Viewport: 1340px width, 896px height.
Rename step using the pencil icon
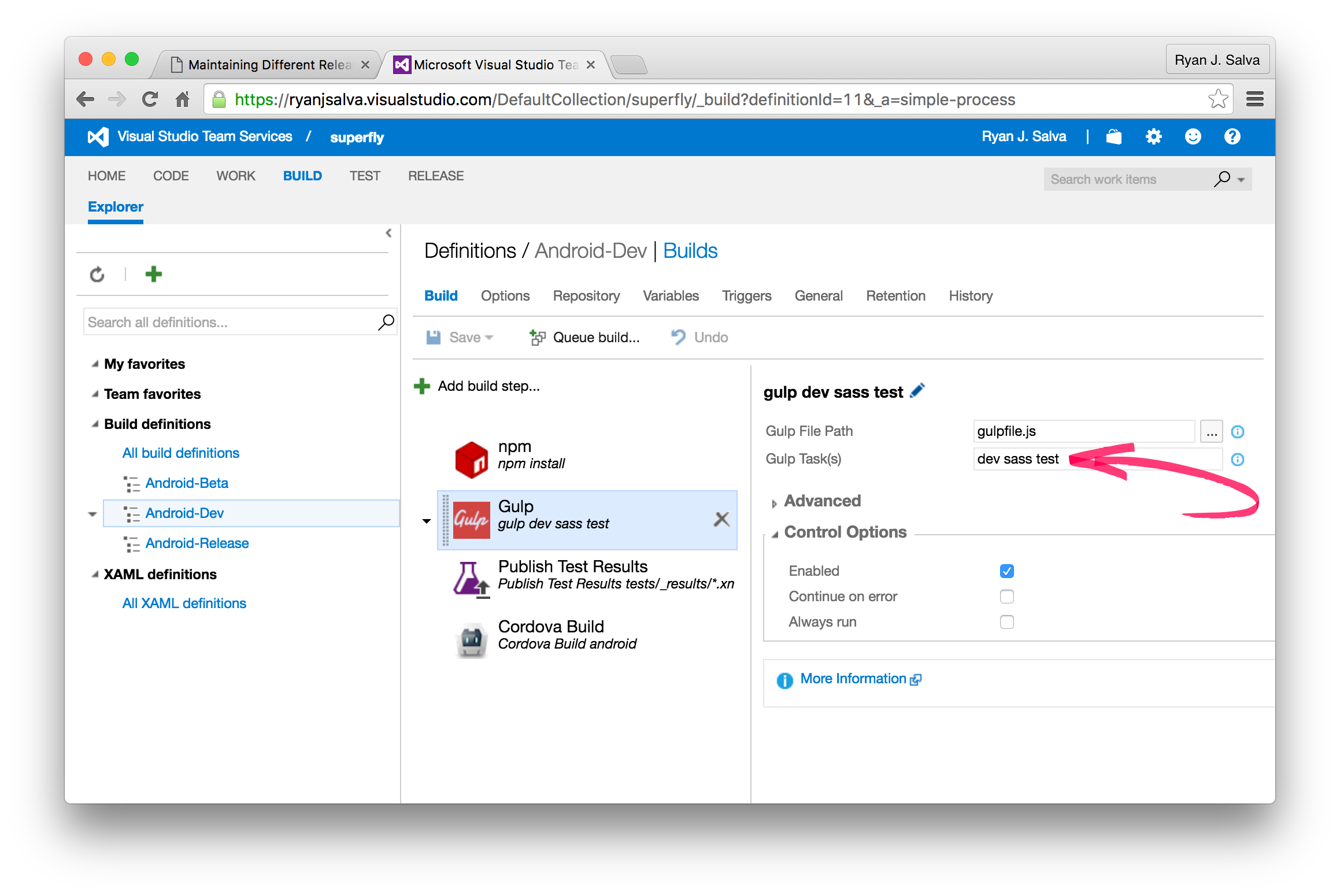[x=917, y=391]
